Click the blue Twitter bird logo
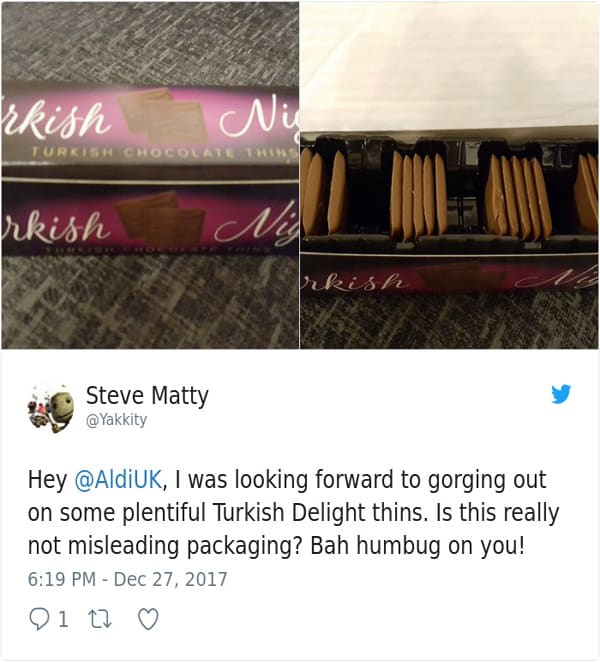 561,394
